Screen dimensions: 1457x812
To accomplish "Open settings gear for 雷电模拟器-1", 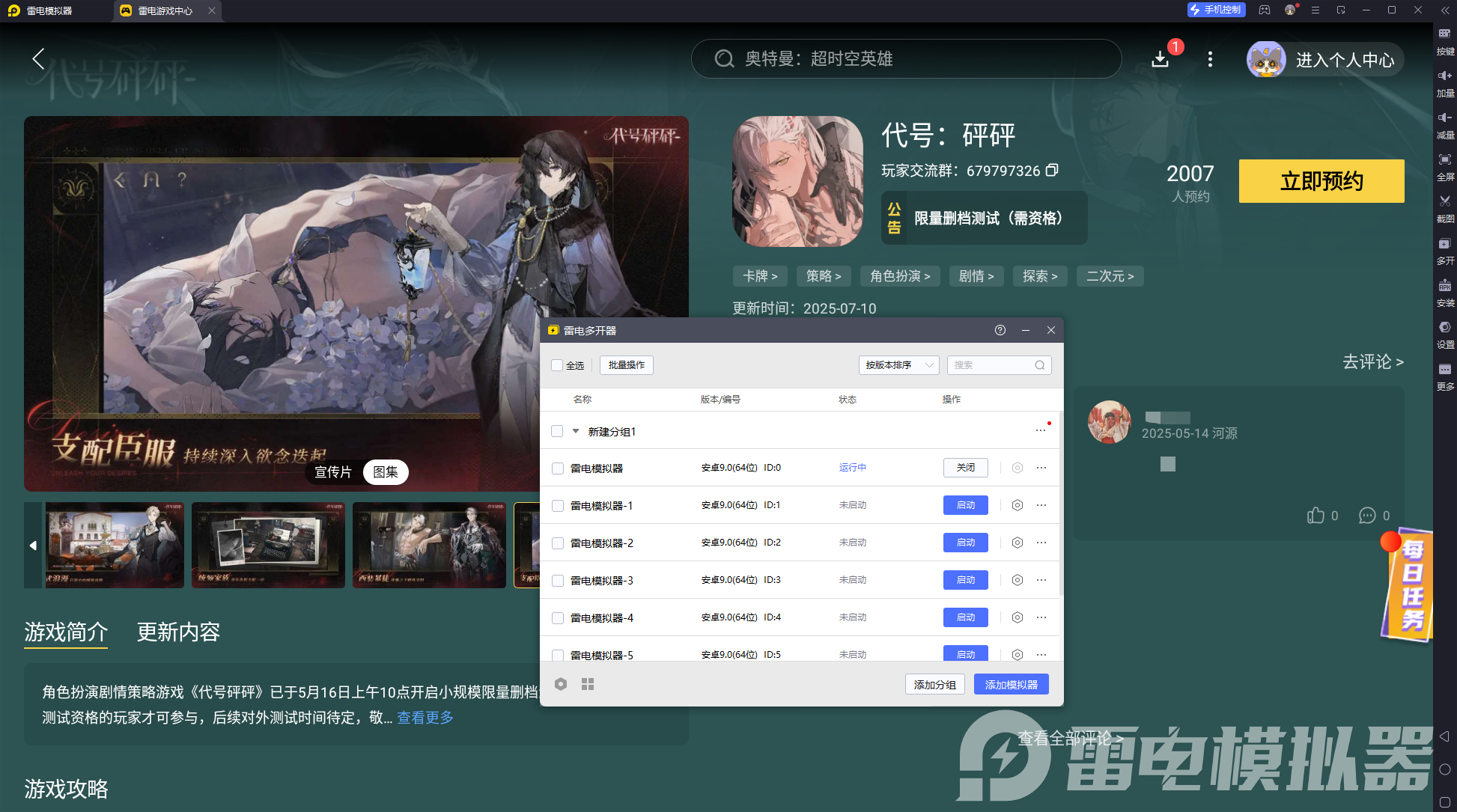I will point(1018,505).
